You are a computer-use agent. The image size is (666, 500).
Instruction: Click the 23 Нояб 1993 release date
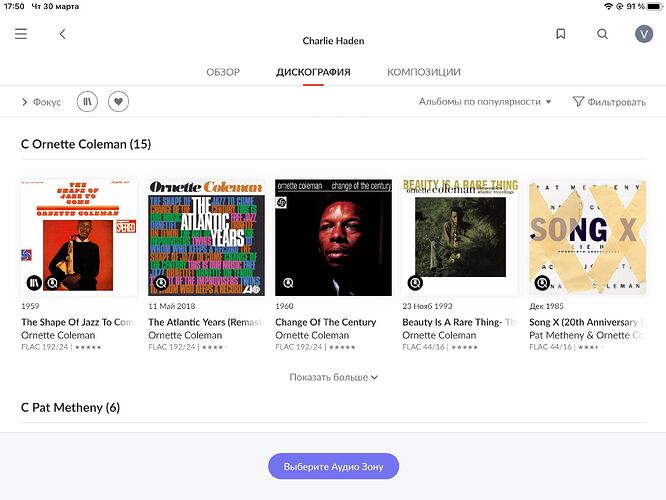click(x=427, y=306)
